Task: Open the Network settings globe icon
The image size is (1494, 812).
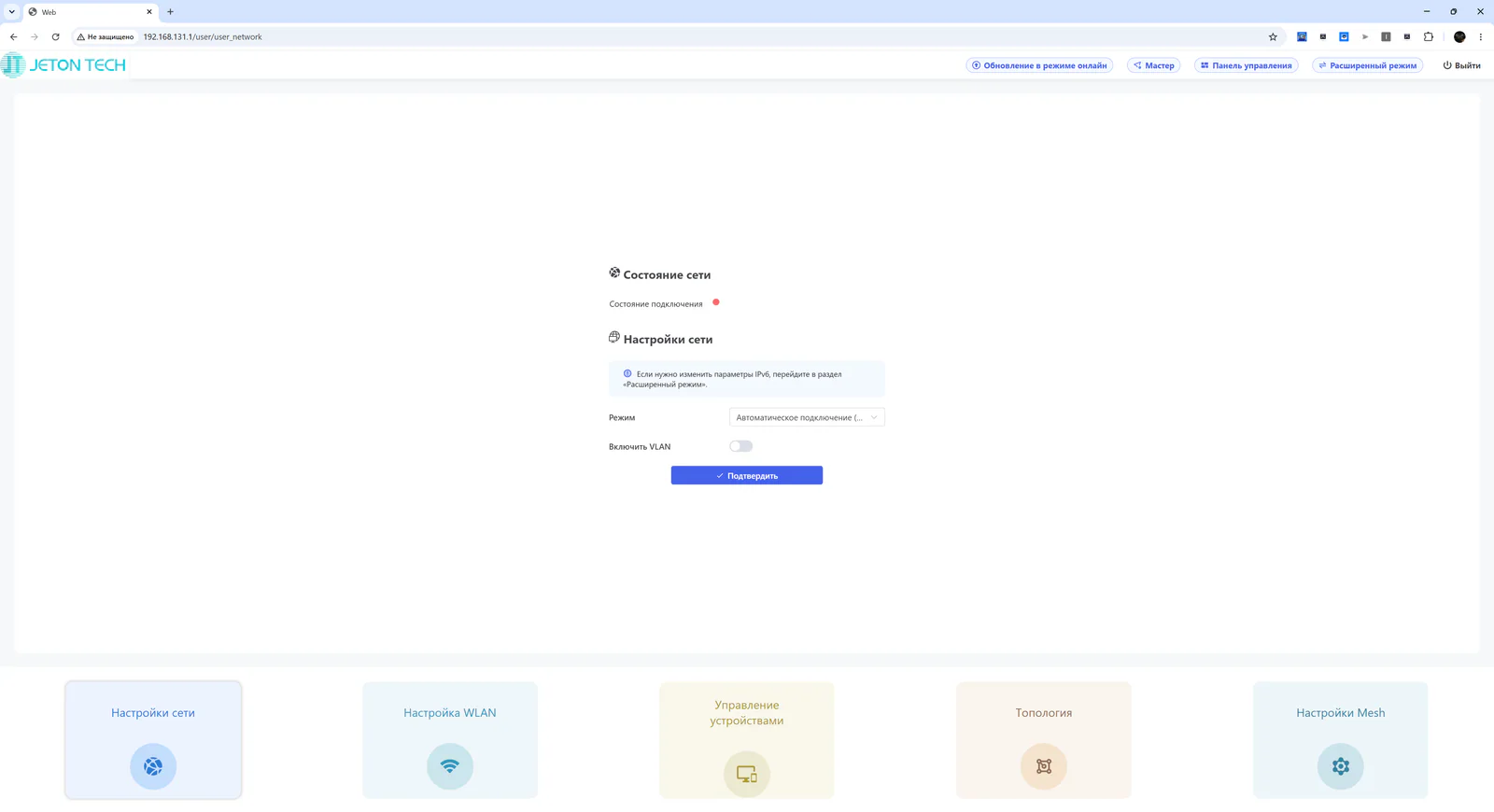Action: tap(153, 766)
